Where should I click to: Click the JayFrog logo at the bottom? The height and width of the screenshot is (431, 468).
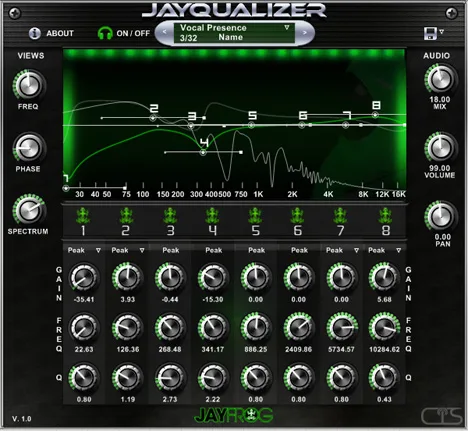(233, 415)
